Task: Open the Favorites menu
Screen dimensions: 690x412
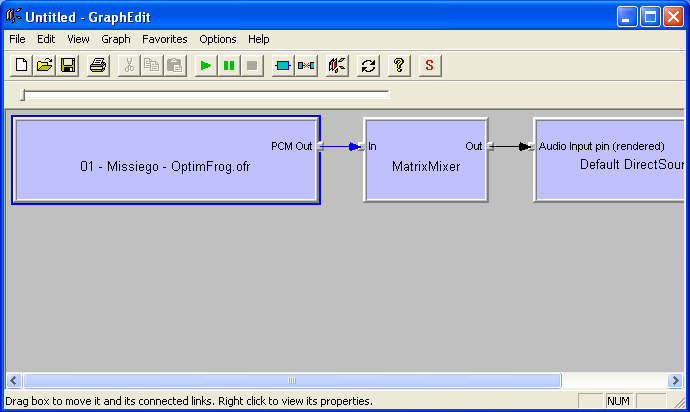Action: (165, 39)
